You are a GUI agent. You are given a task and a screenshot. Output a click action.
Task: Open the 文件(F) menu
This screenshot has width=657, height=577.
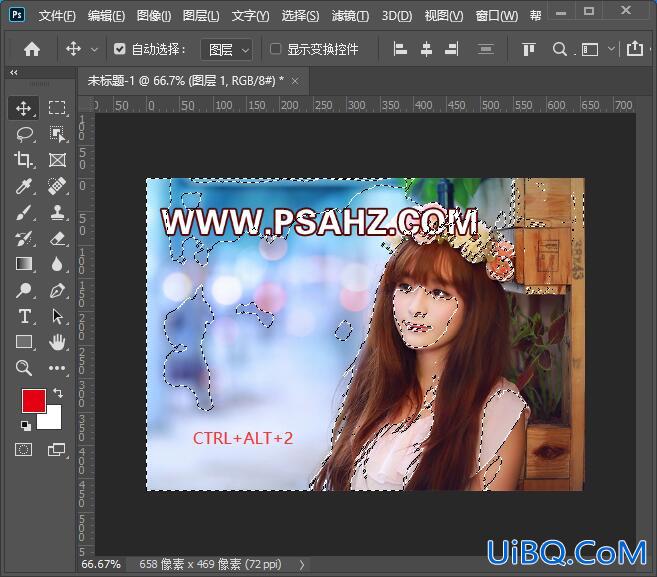pos(57,16)
